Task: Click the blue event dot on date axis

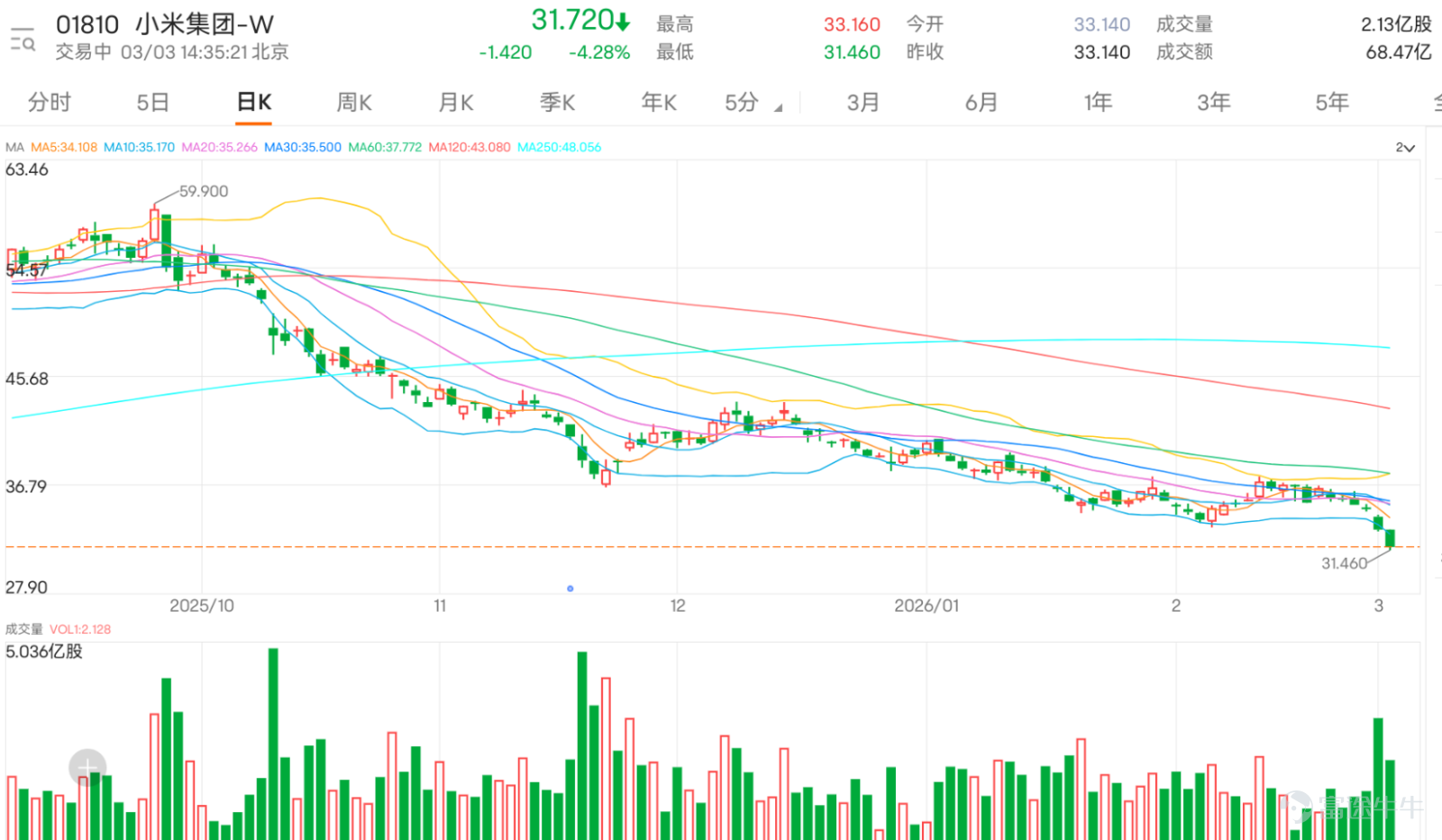Action: (x=570, y=589)
